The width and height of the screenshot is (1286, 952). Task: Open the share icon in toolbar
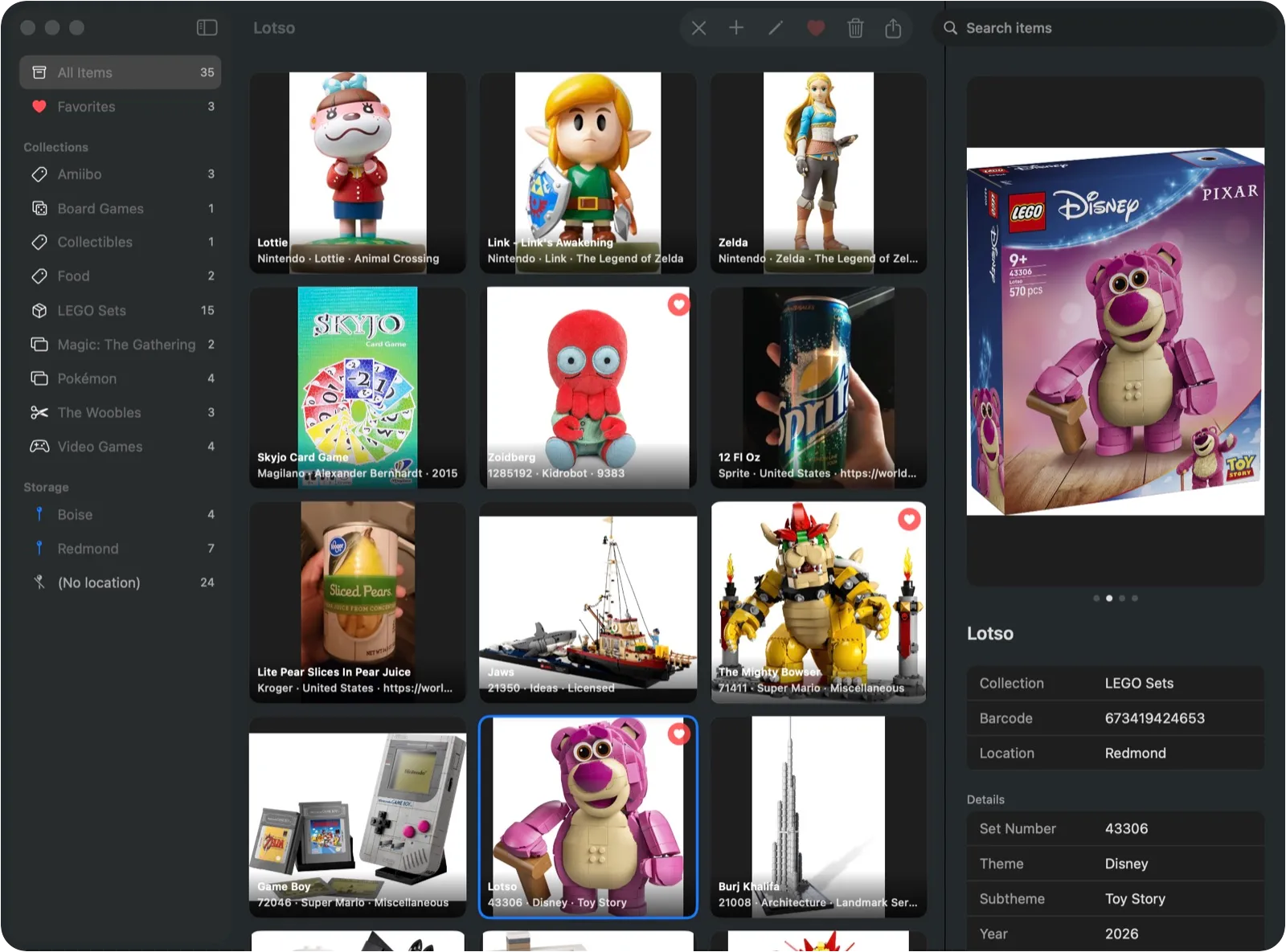point(893,28)
